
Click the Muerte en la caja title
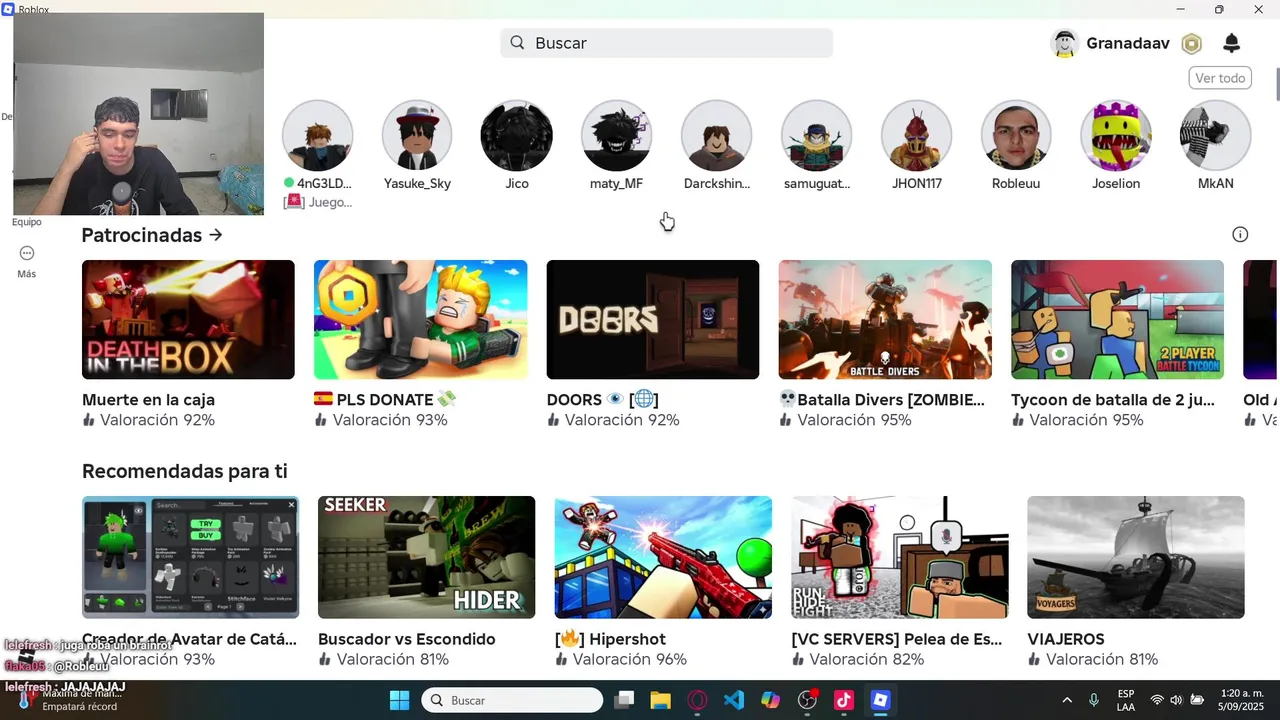(x=148, y=400)
